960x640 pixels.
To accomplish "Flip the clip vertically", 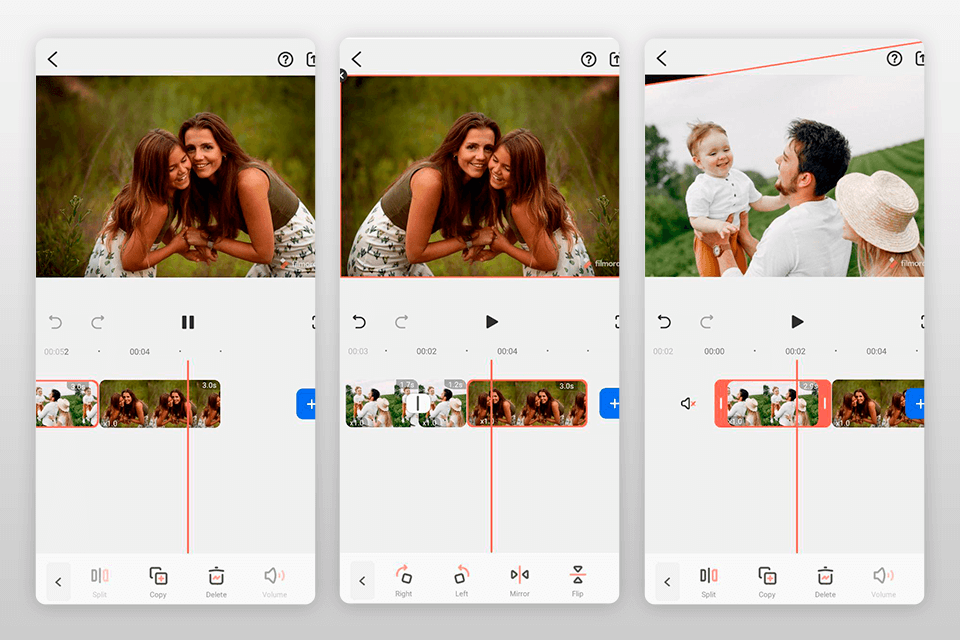I will tap(578, 580).
